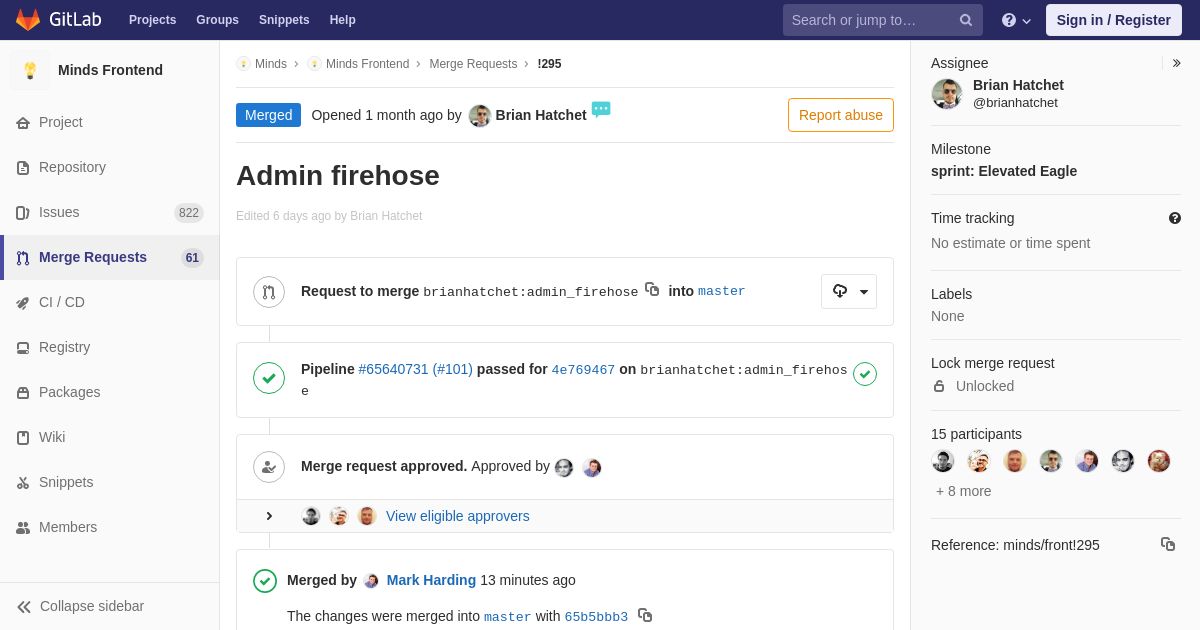
Task: Click the Merge Requests count badge 61
Action: [x=192, y=257]
